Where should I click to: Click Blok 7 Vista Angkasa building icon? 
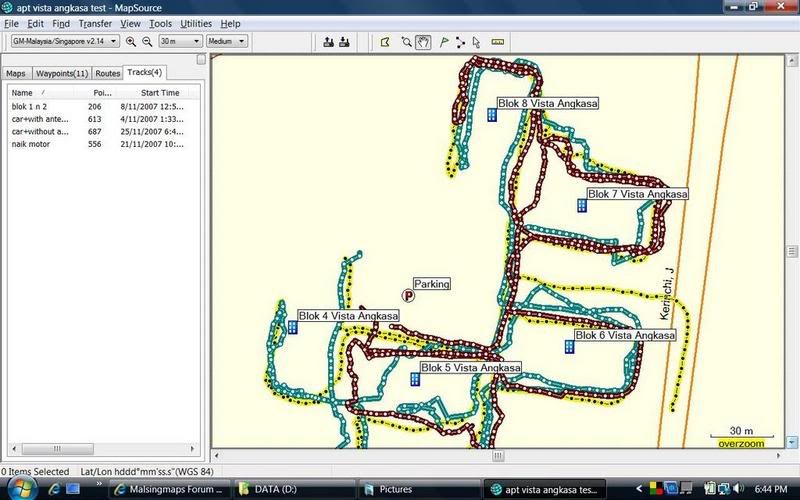point(582,206)
